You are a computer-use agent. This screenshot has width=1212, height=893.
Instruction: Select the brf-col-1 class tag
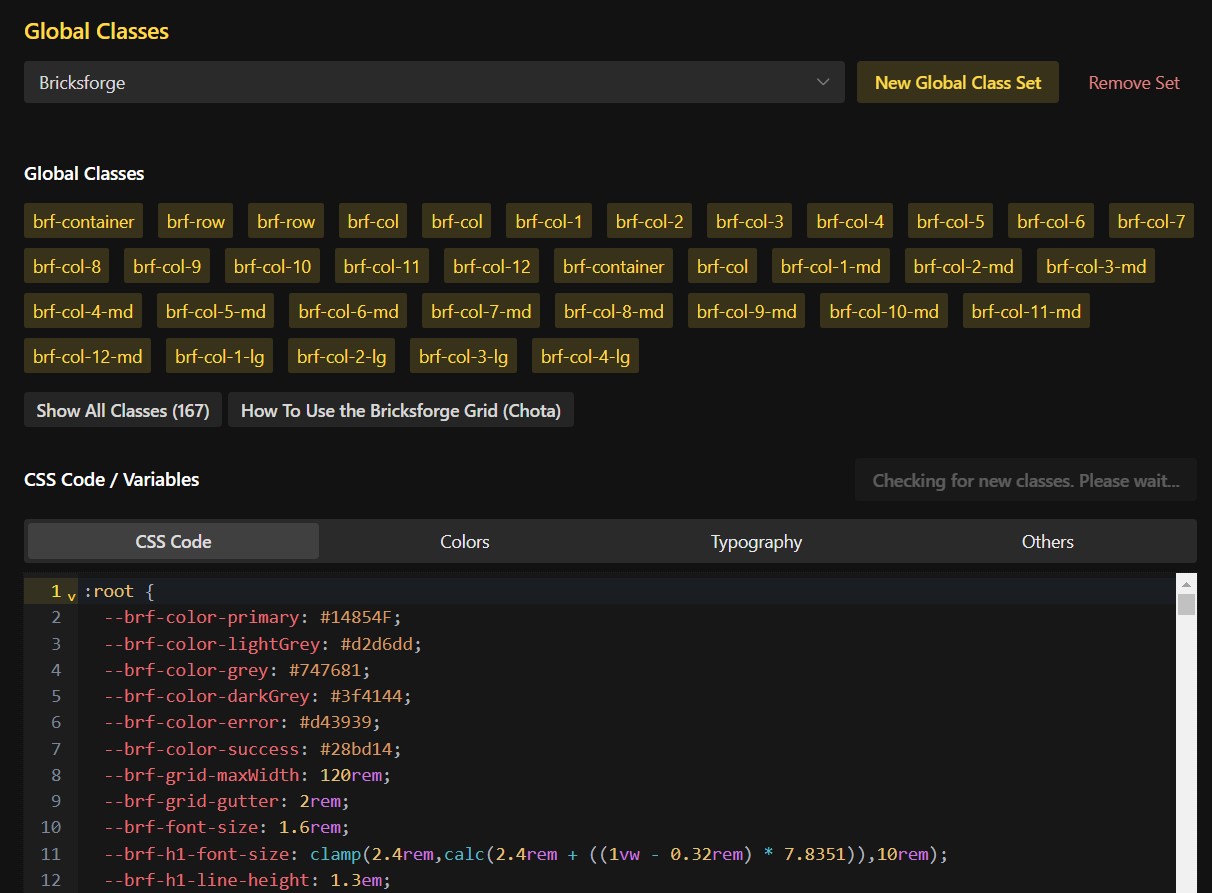549,221
